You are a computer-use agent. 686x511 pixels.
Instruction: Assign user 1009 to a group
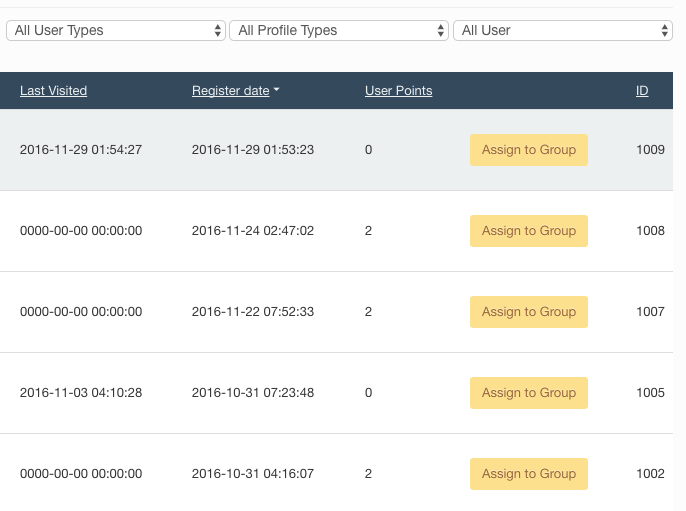click(x=528, y=150)
